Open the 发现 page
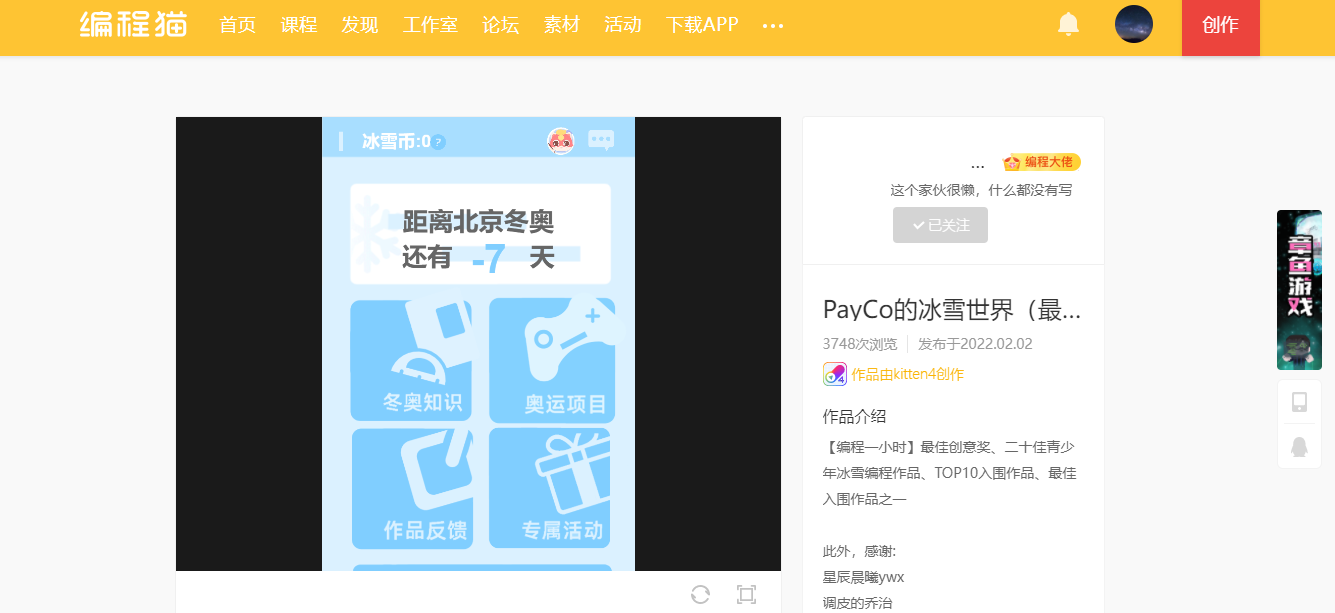This screenshot has width=1335, height=613. [360, 25]
